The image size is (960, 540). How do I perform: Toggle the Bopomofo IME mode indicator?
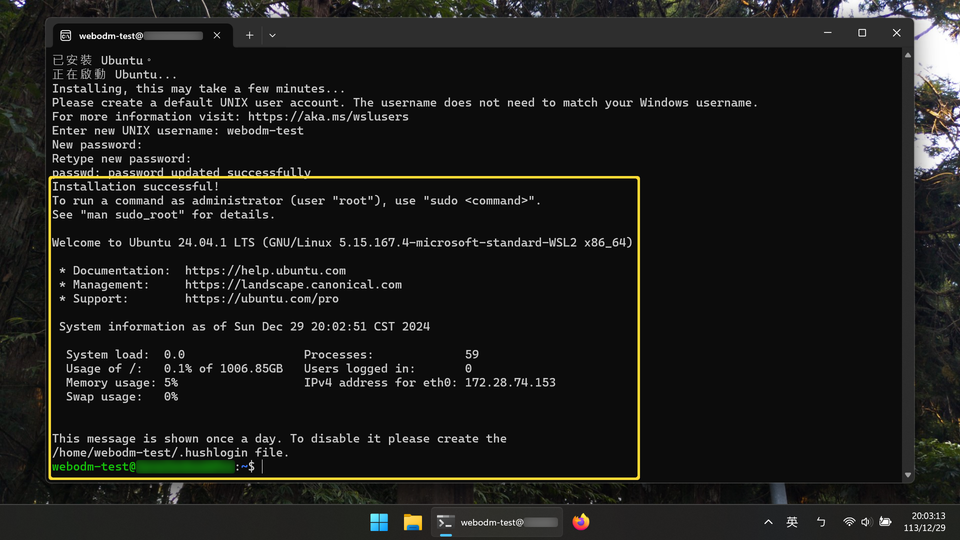pyautogui.click(x=821, y=522)
